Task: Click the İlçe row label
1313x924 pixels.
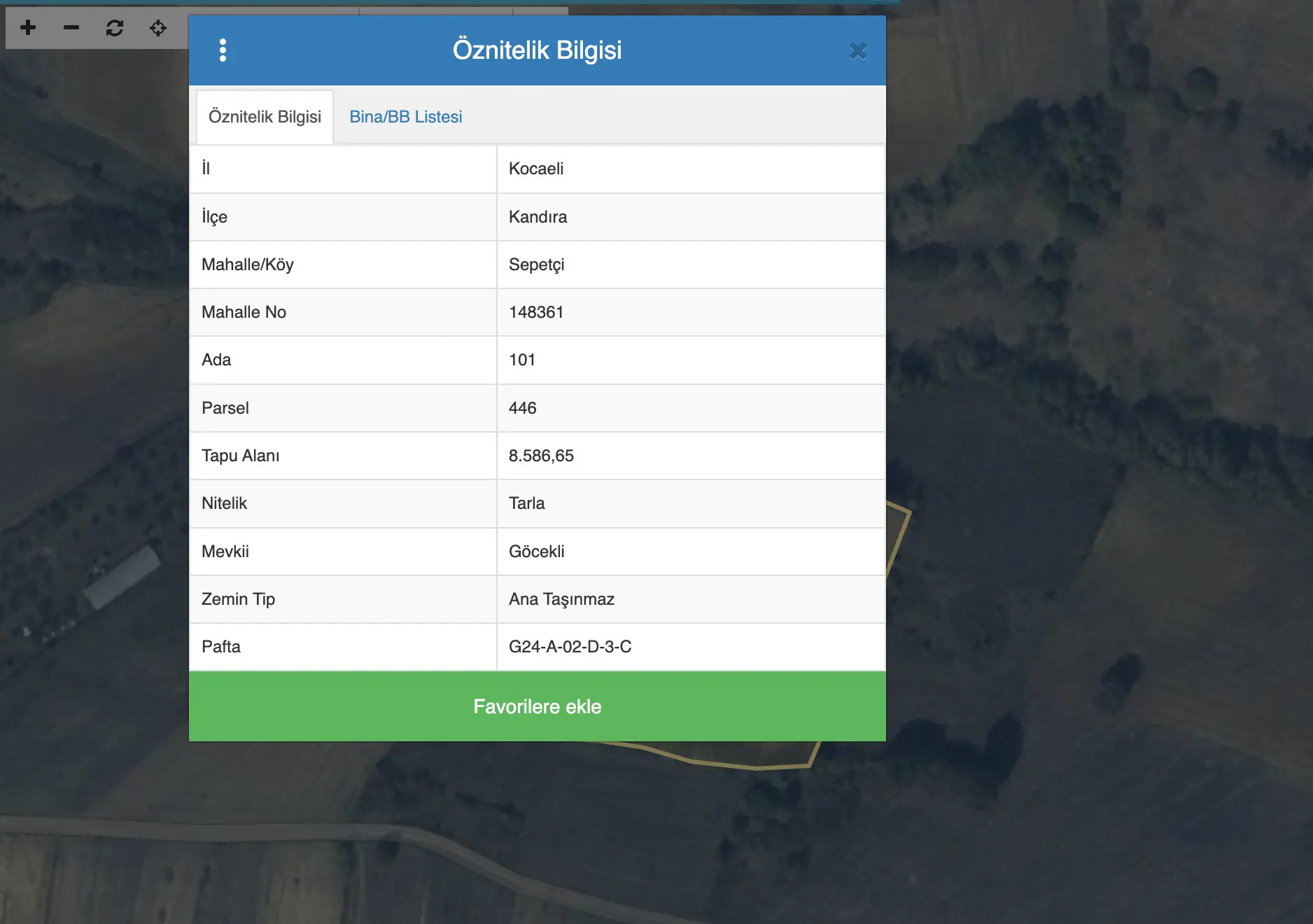Action: pyautogui.click(x=214, y=217)
